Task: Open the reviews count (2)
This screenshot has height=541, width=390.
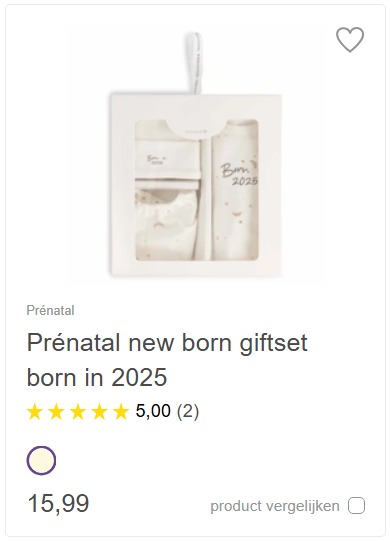Action: point(188,411)
